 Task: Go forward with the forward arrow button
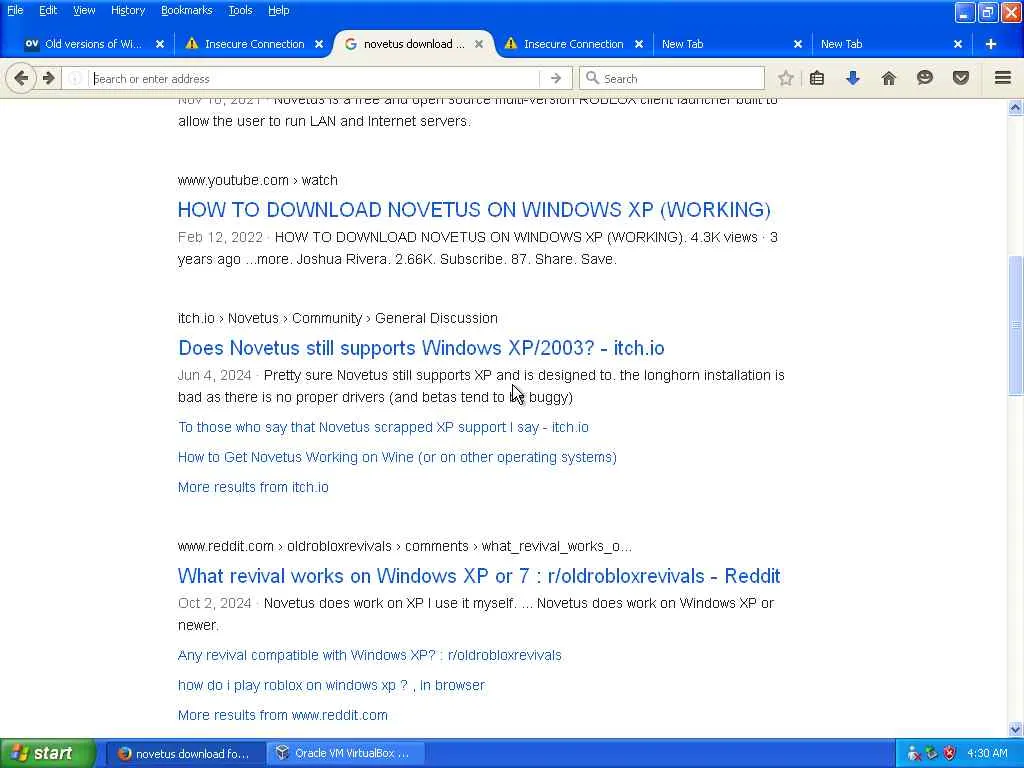[x=49, y=78]
